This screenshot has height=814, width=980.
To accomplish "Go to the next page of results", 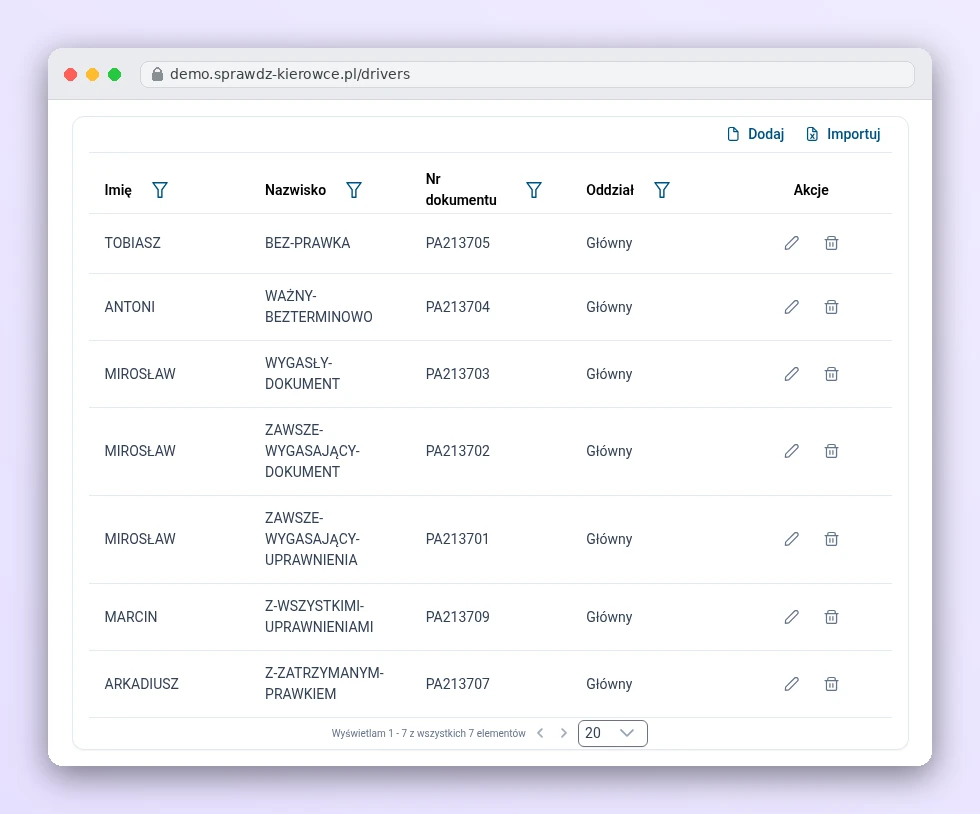I will tap(564, 733).
